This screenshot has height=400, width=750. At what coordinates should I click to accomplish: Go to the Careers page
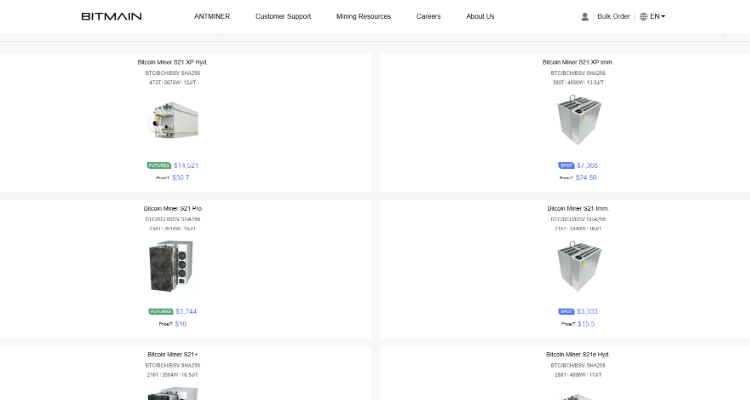click(x=428, y=17)
